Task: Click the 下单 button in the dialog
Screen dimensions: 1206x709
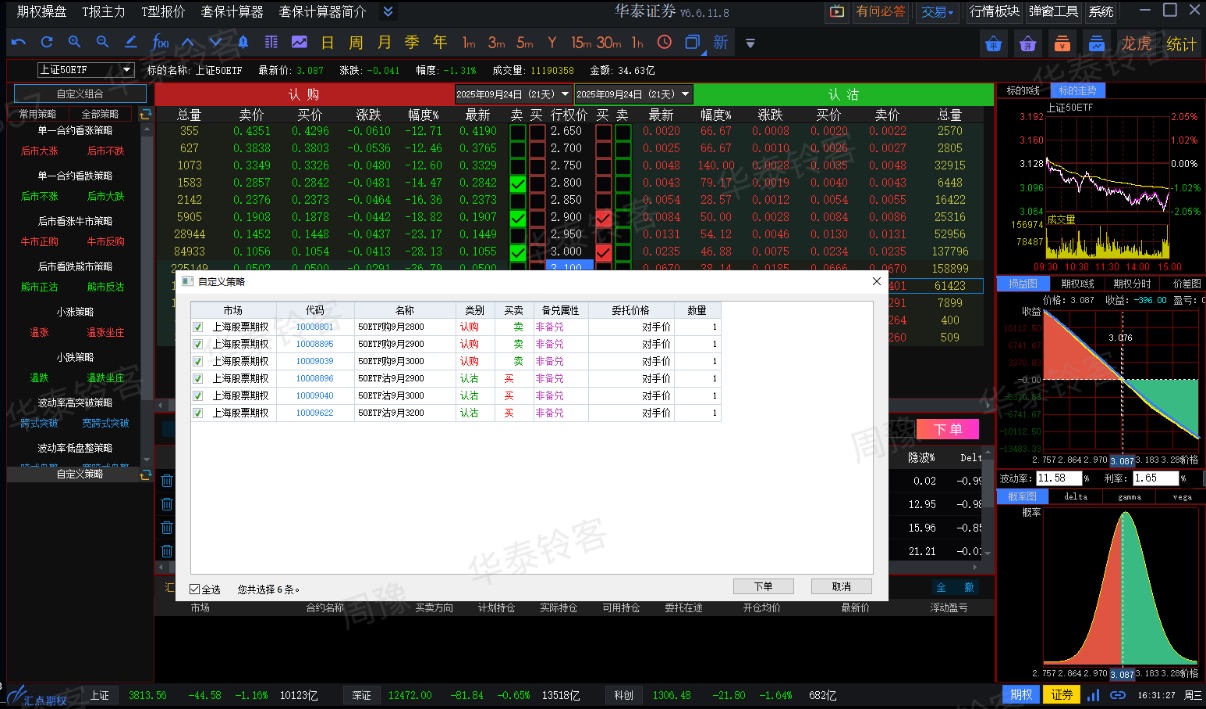Action: pyautogui.click(x=762, y=586)
